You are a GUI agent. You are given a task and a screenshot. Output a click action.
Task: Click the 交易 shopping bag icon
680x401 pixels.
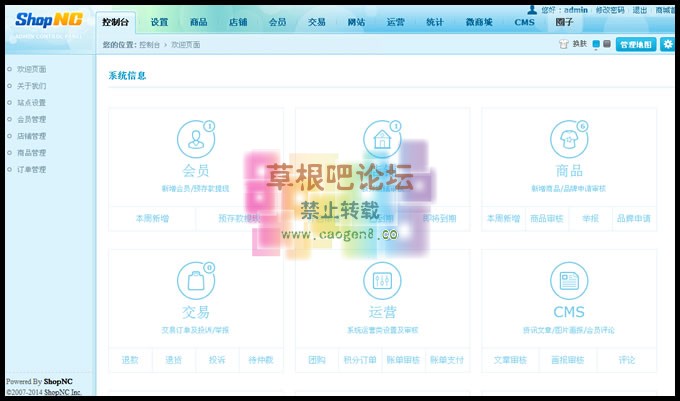click(x=196, y=280)
